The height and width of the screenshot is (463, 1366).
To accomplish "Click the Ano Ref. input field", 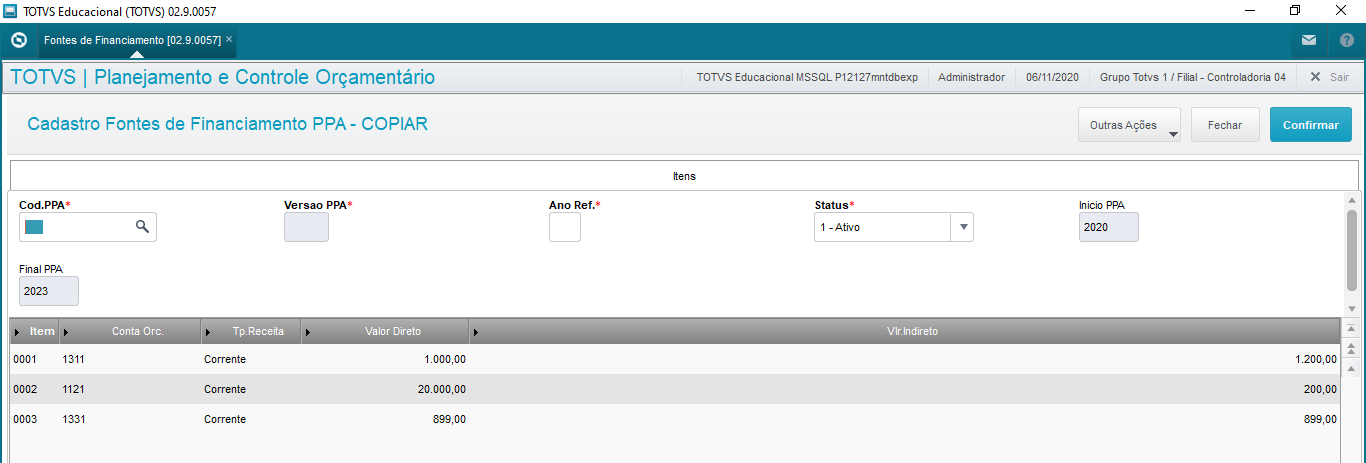I will pyautogui.click(x=565, y=227).
